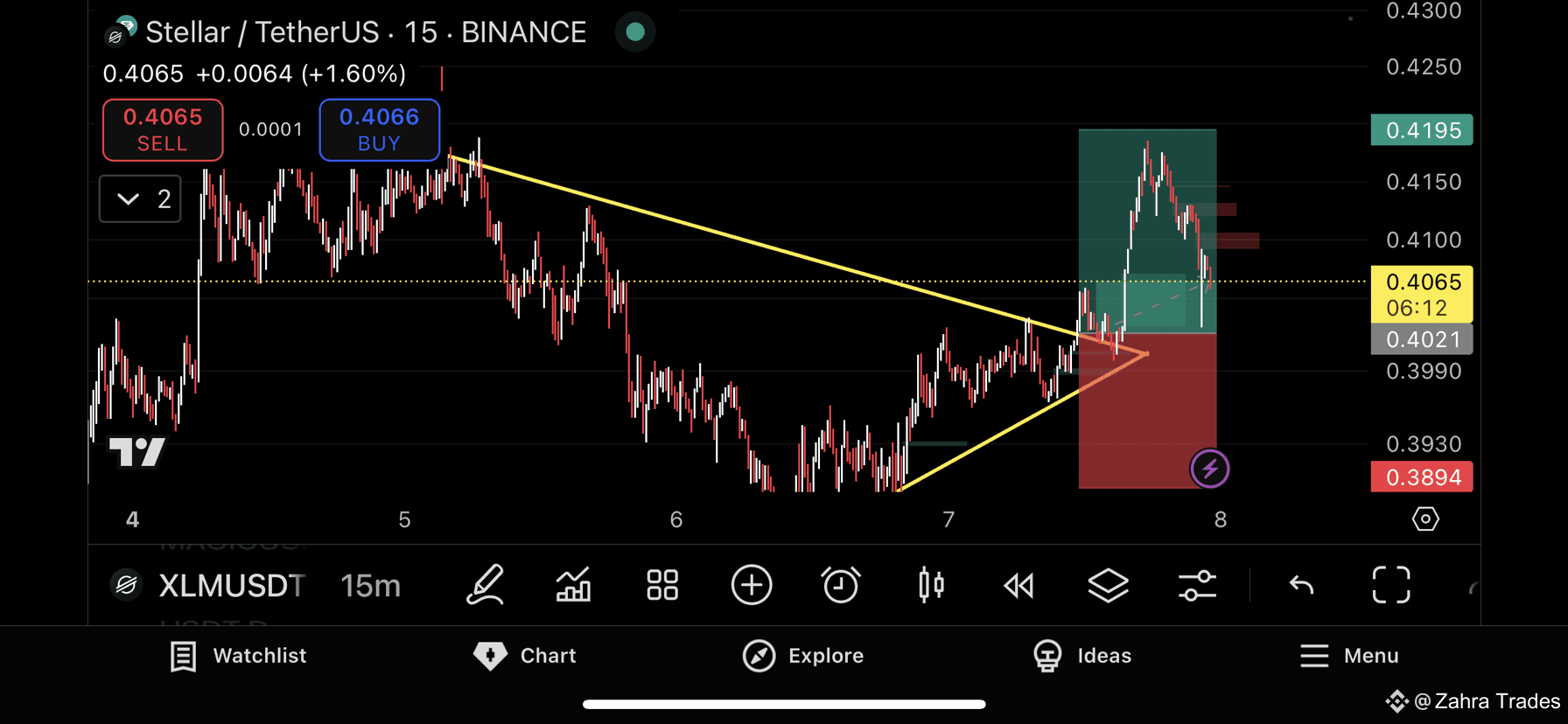Click the 0.4300 price axis label
Image resolution: width=1568 pixels, height=724 pixels.
point(1424,11)
